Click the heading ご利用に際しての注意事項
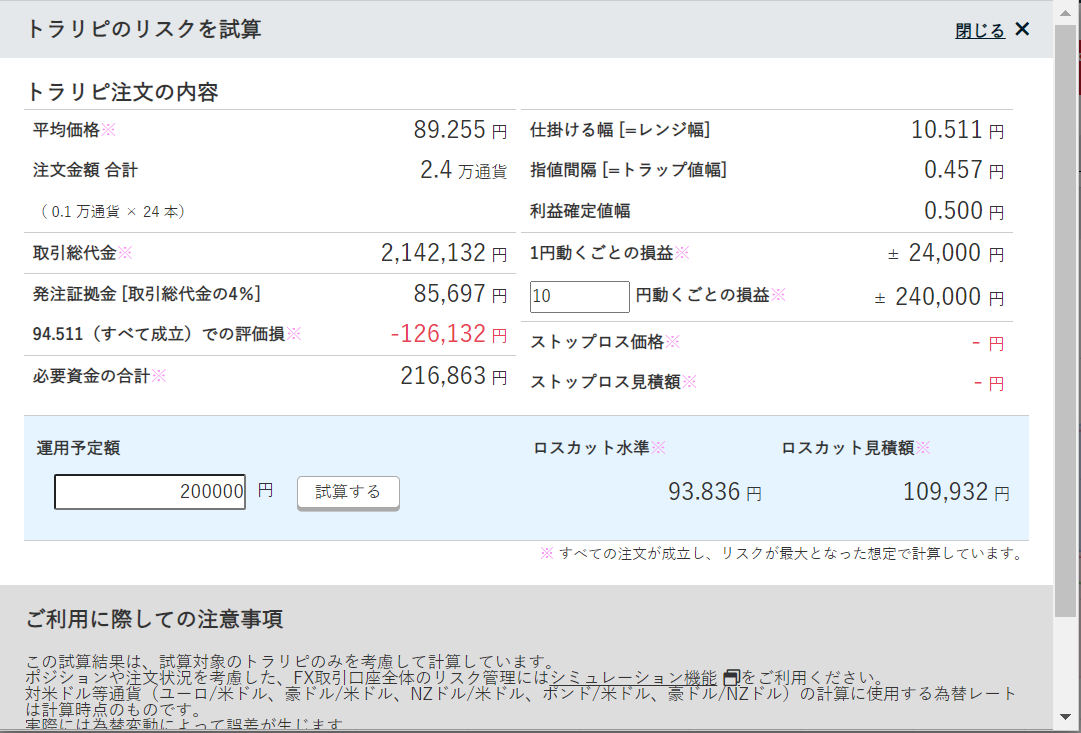Viewport: 1081px width, 733px height. [x=154, y=619]
